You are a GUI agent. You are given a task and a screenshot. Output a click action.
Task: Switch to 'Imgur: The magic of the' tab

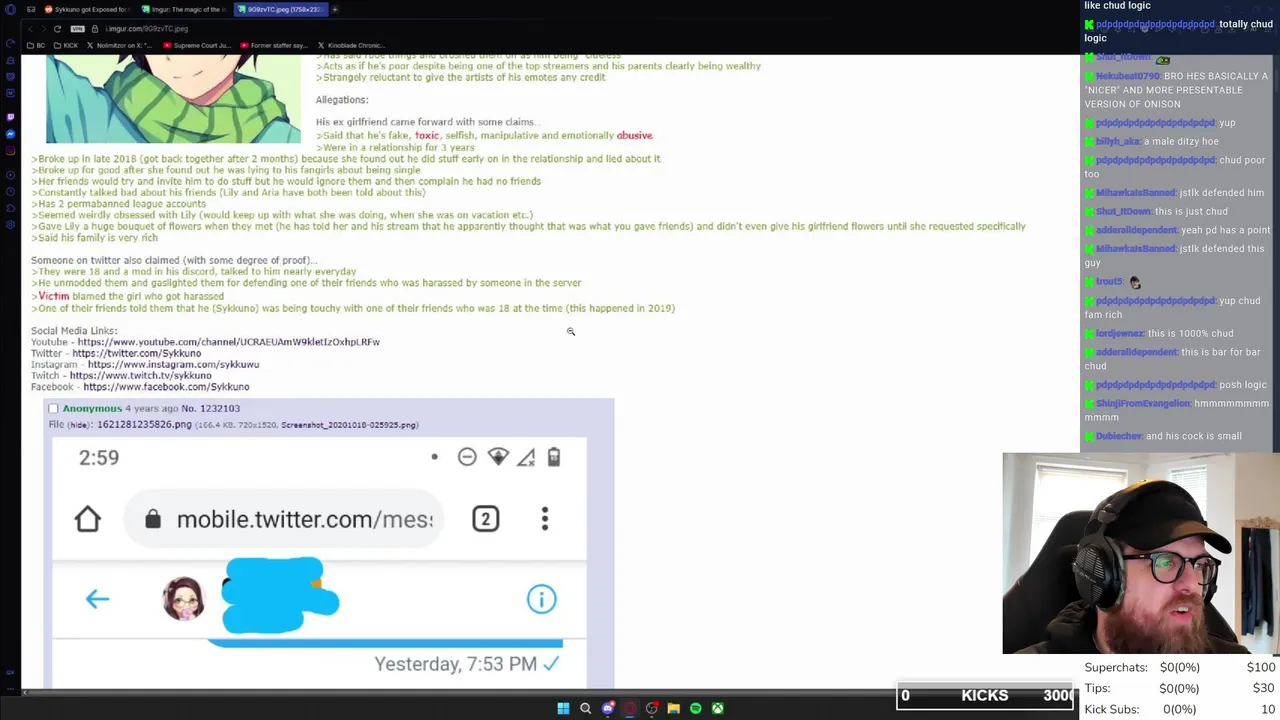tap(185, 9)
